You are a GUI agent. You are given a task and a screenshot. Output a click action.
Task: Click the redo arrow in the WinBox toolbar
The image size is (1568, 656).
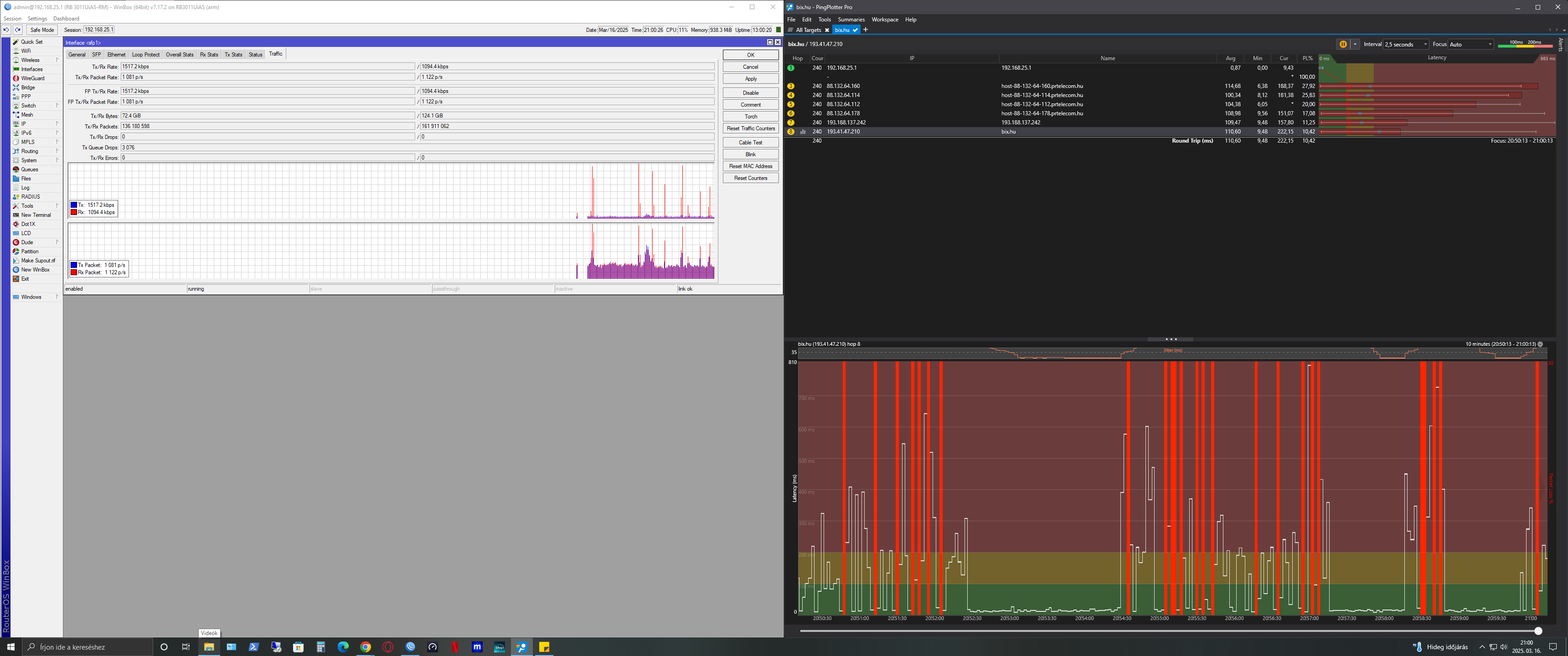click(18, 30)
